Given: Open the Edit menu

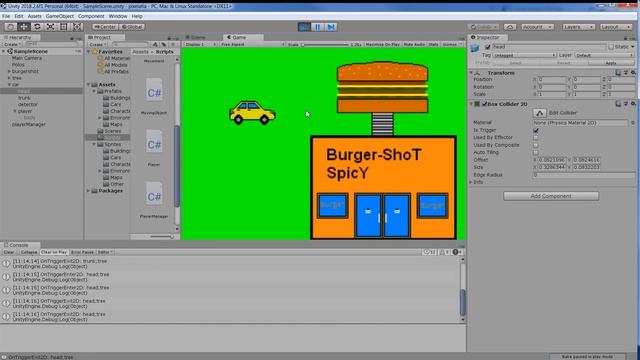Looking at the screenshot, I should click(19, 16).
